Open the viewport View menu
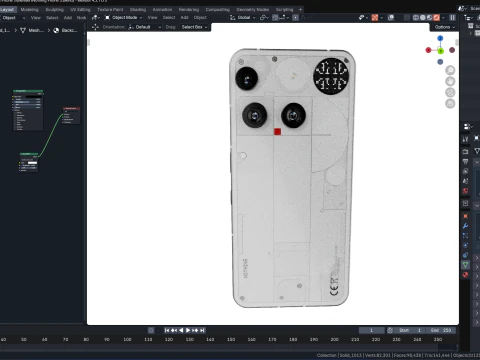Screen dimensions: 480x360 pyautogui.click(x=152, y=18)
